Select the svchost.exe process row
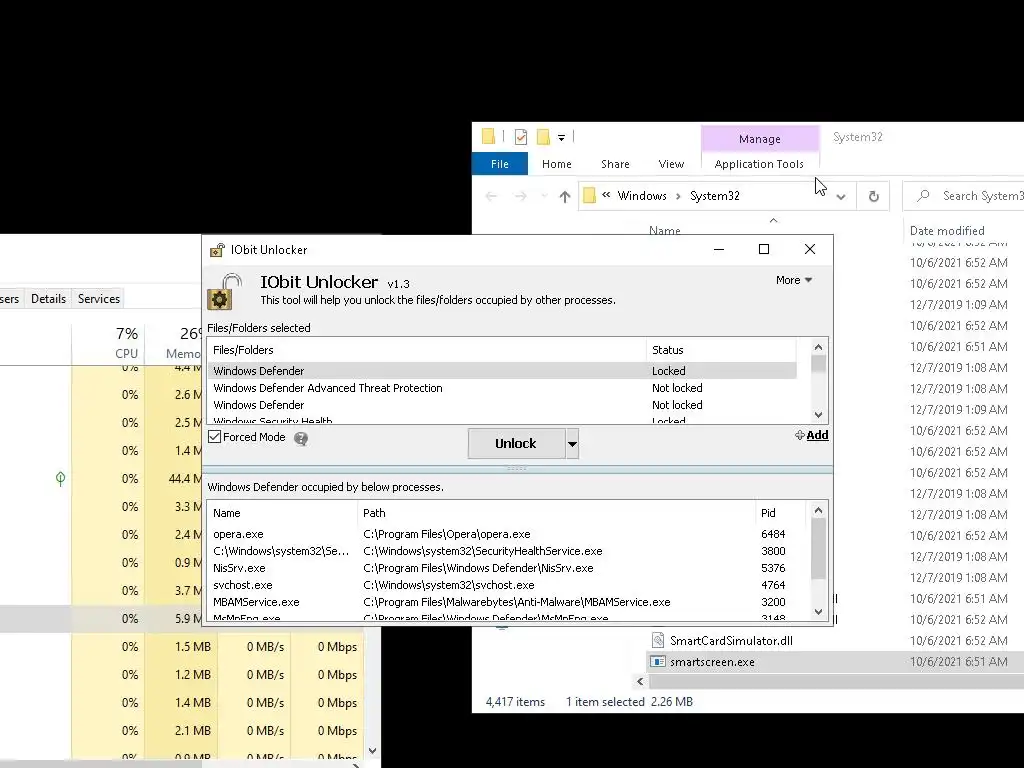1024x768 pixels. [x=508, y=585]
